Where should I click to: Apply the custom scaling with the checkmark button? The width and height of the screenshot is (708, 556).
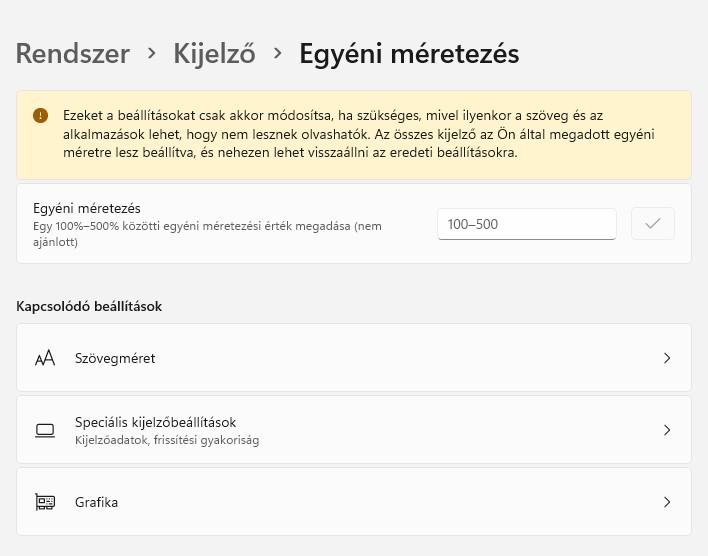(652, 224)
